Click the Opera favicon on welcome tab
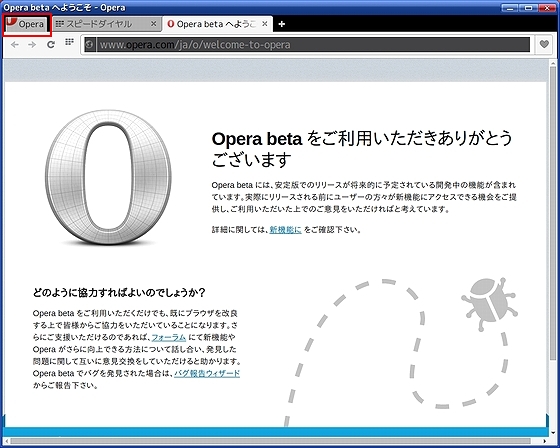Screen dimensions: 560x448 coord(171,24)
